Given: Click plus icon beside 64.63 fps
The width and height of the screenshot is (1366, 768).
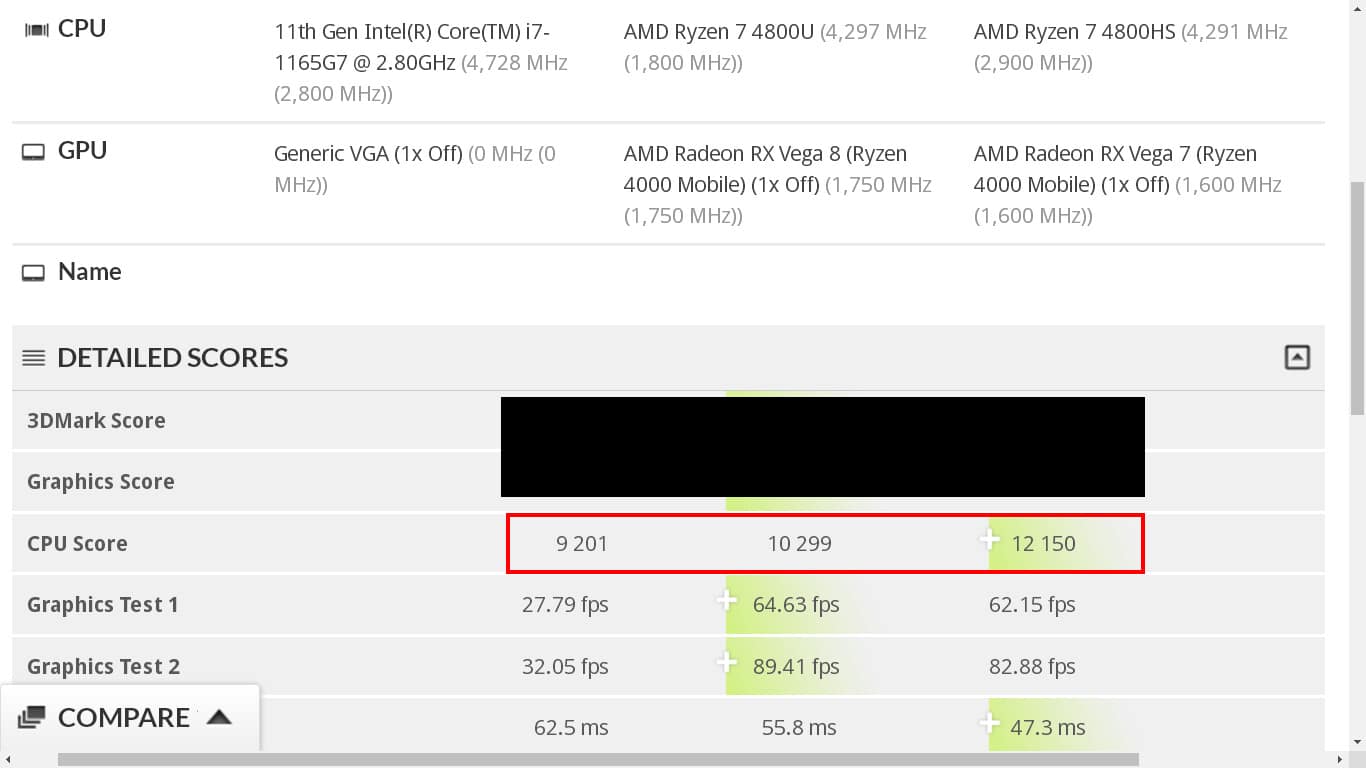Looking at the screenshot, I should tap(727, 601).
